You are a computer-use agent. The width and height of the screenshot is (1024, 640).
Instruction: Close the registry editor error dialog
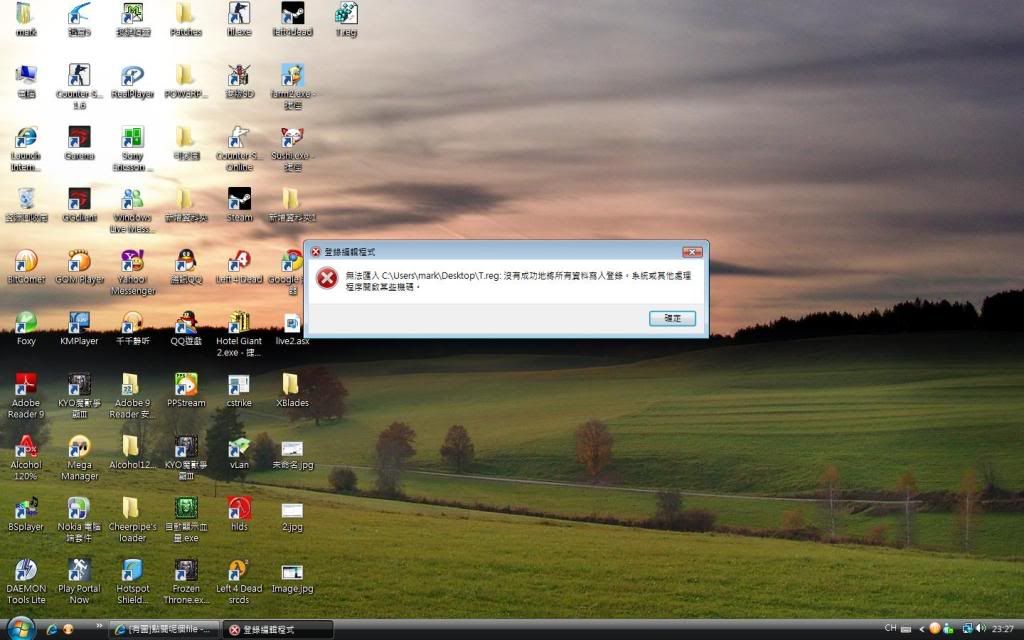(x=691, y=252)
